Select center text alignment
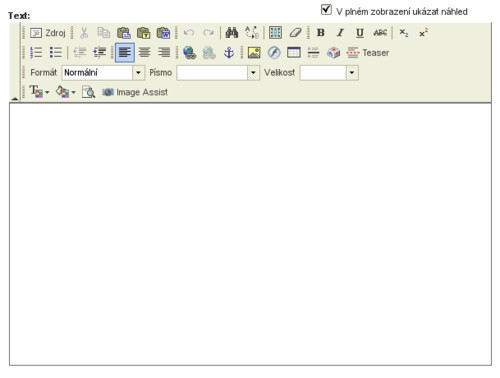The width and height of the screenshot is (500, 378). 144,53
